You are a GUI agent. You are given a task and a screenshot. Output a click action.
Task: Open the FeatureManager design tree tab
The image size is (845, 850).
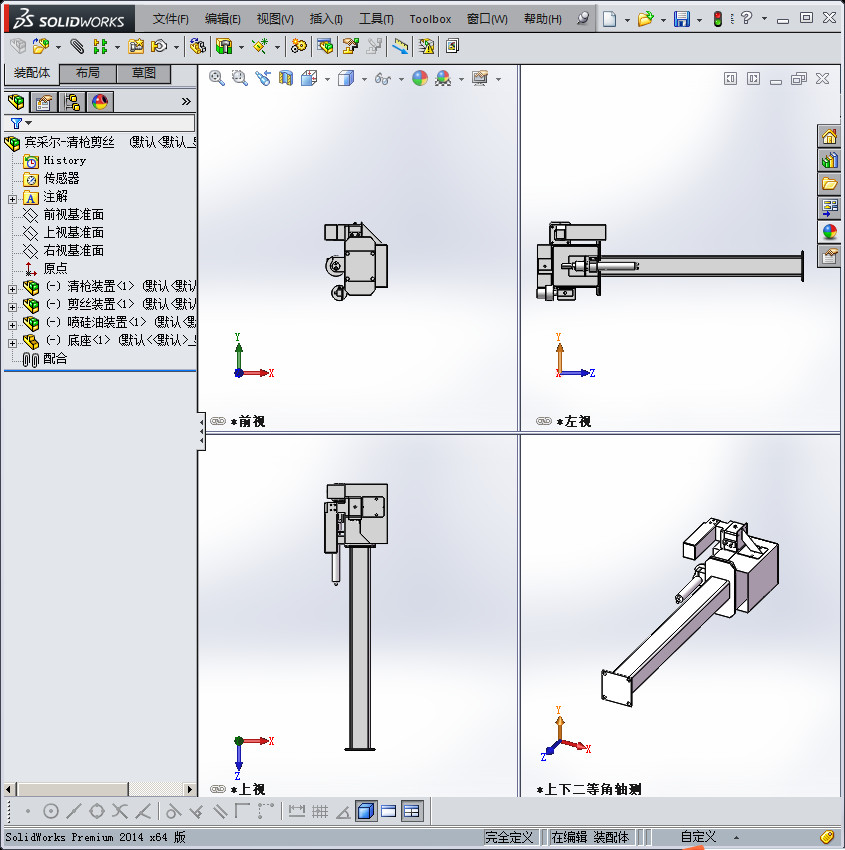[16, 101]
